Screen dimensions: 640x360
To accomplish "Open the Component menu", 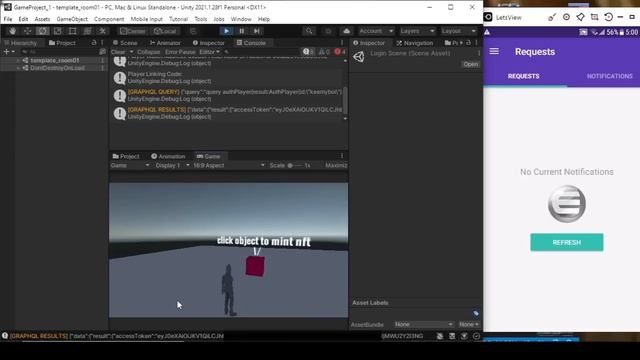I will tap(109, 19).
